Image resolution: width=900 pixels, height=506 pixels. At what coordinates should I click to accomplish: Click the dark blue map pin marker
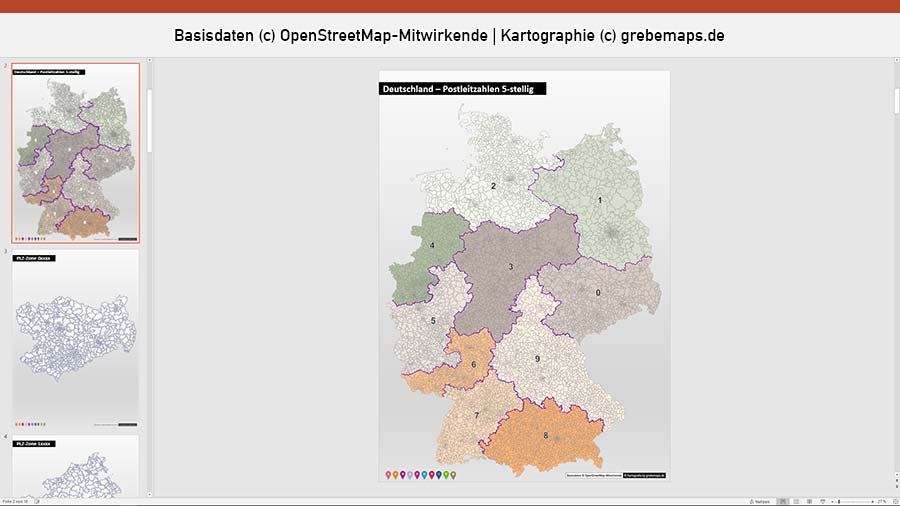pyautogui.click(x=439, y=475)
